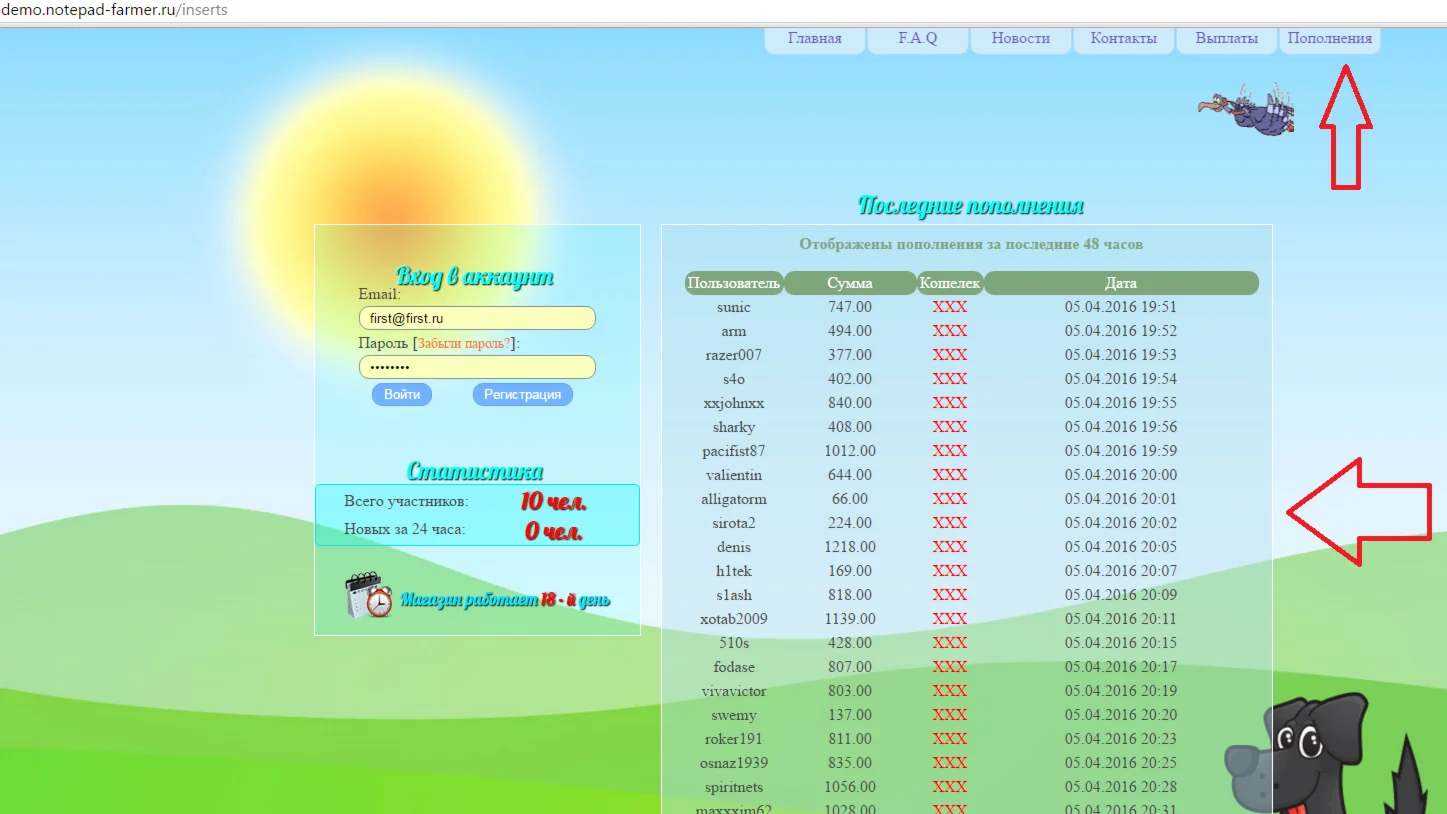Click the 510s username
Screen dimensions: 1447x814
[734, 643]
